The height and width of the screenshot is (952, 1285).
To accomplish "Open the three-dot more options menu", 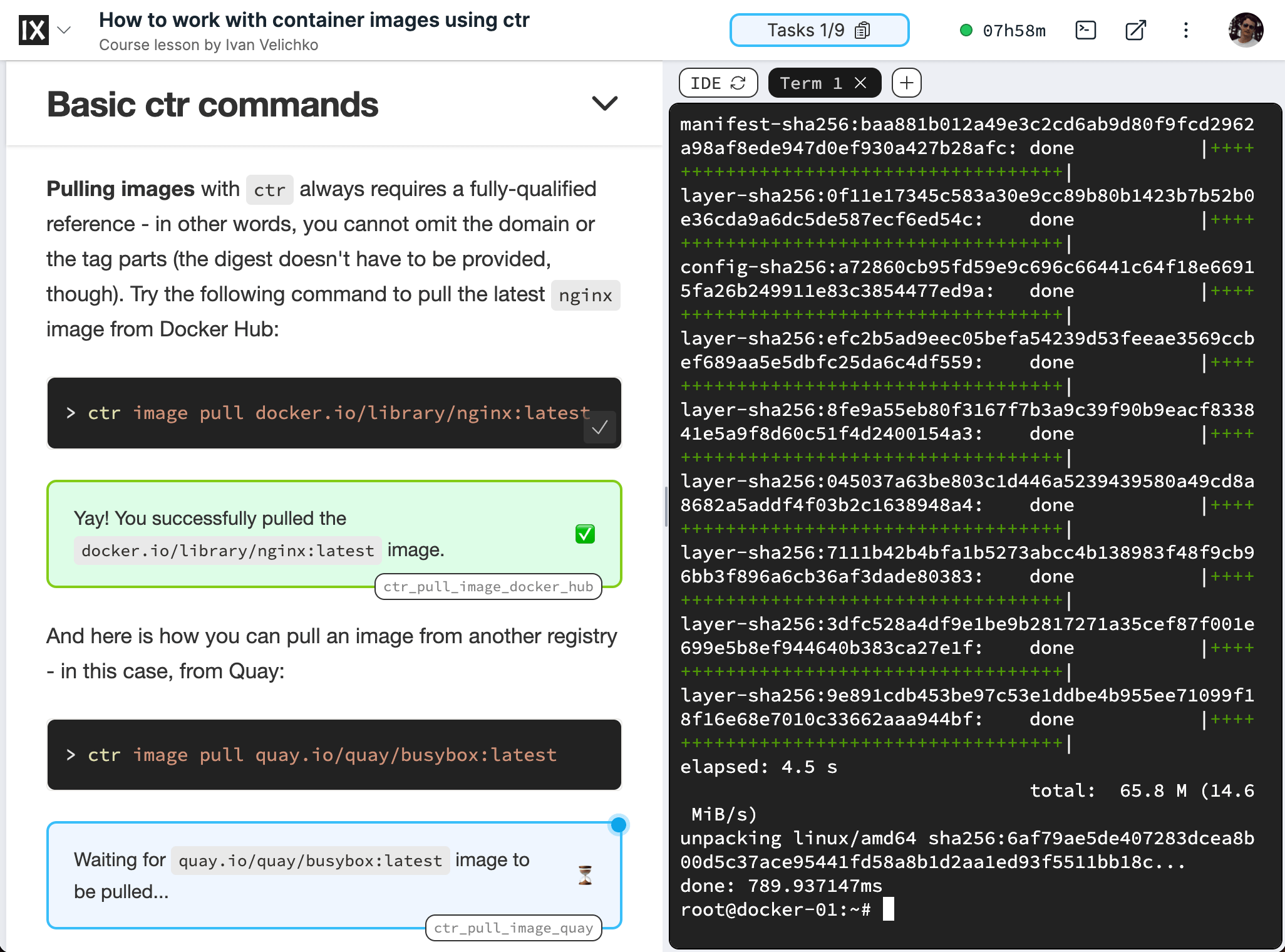I will tap(1186, 30).
